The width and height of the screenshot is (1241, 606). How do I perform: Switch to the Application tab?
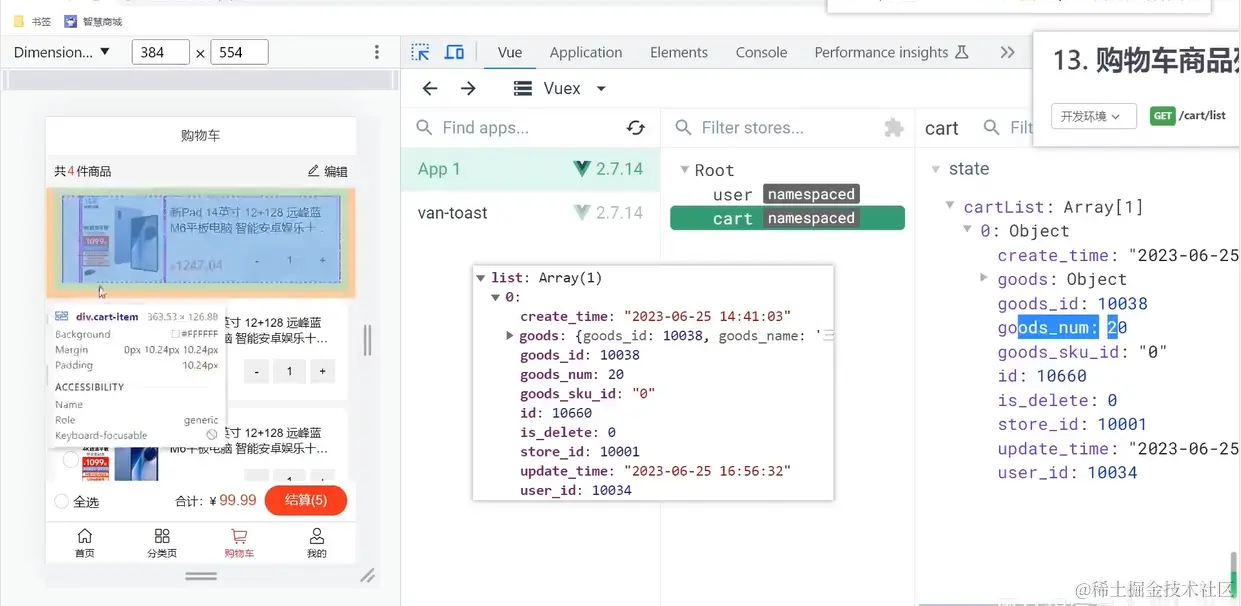tap(586, 52)
